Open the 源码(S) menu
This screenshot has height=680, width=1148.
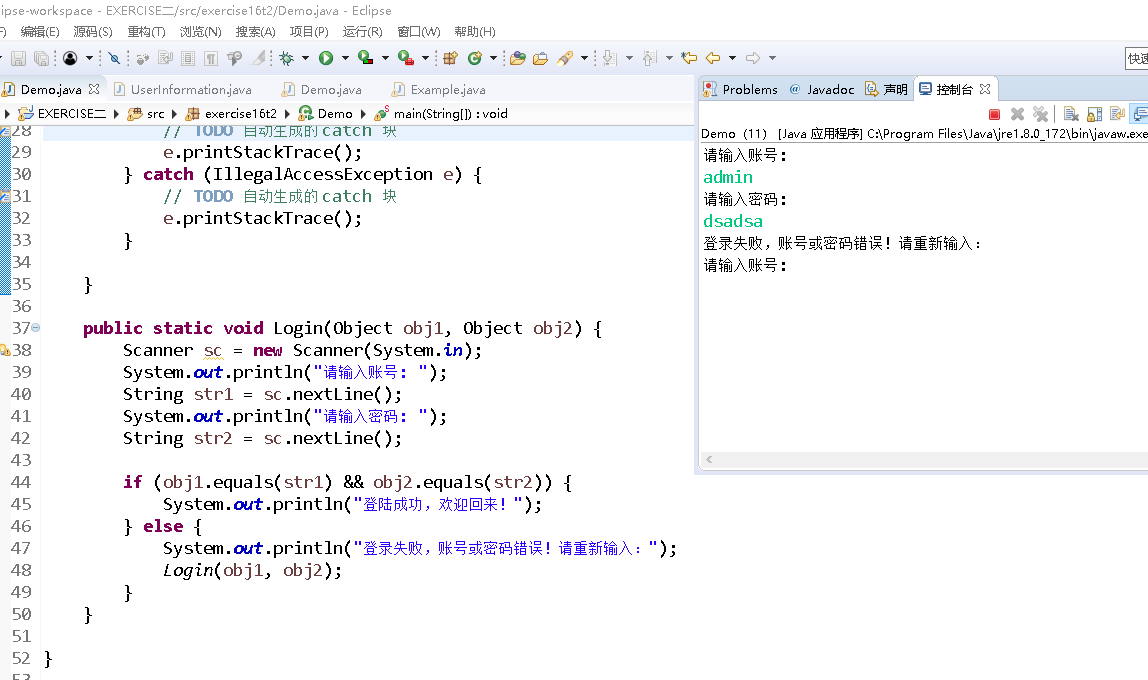coord(93,31)
